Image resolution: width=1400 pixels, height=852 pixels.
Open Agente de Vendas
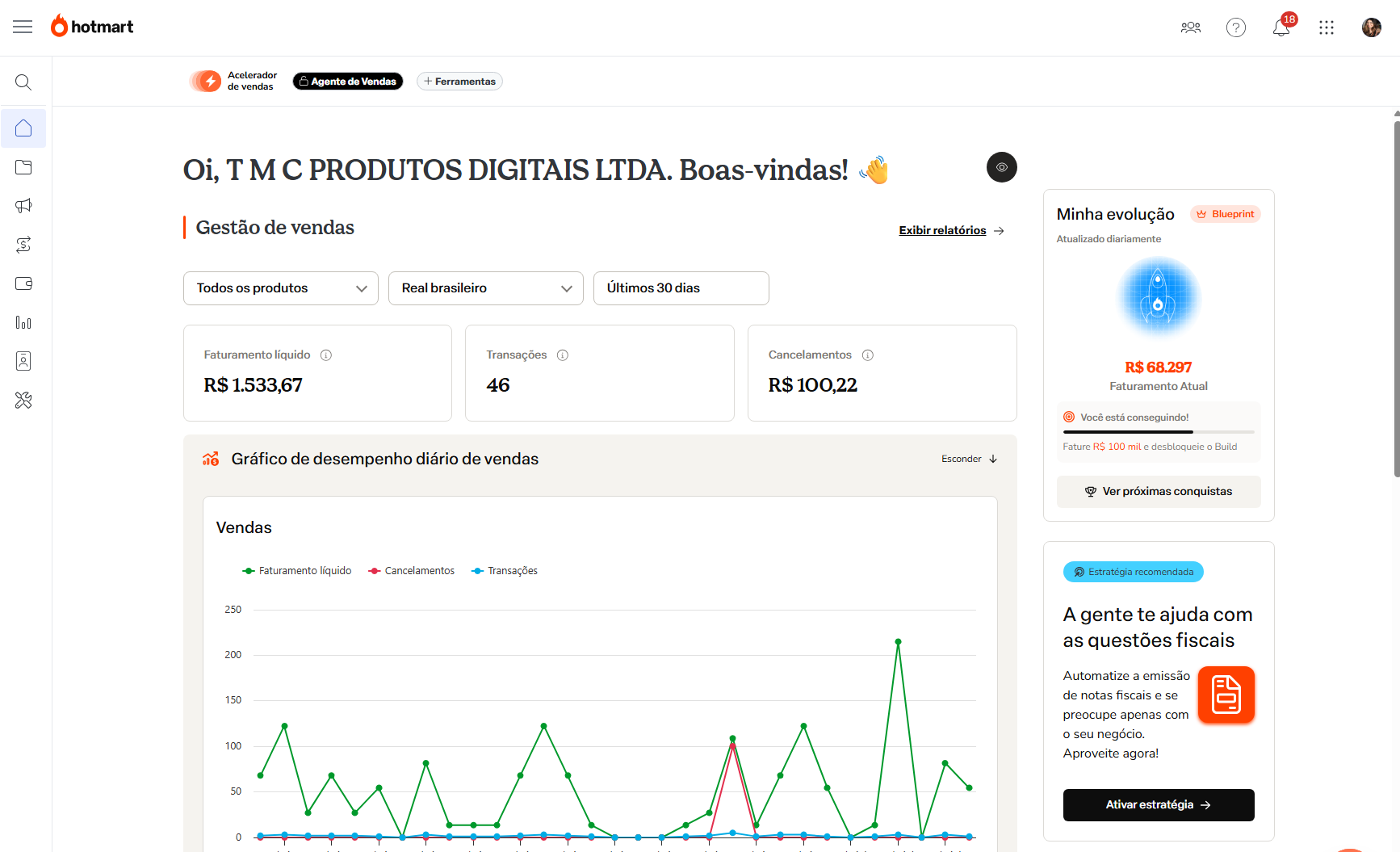[348, 82]
